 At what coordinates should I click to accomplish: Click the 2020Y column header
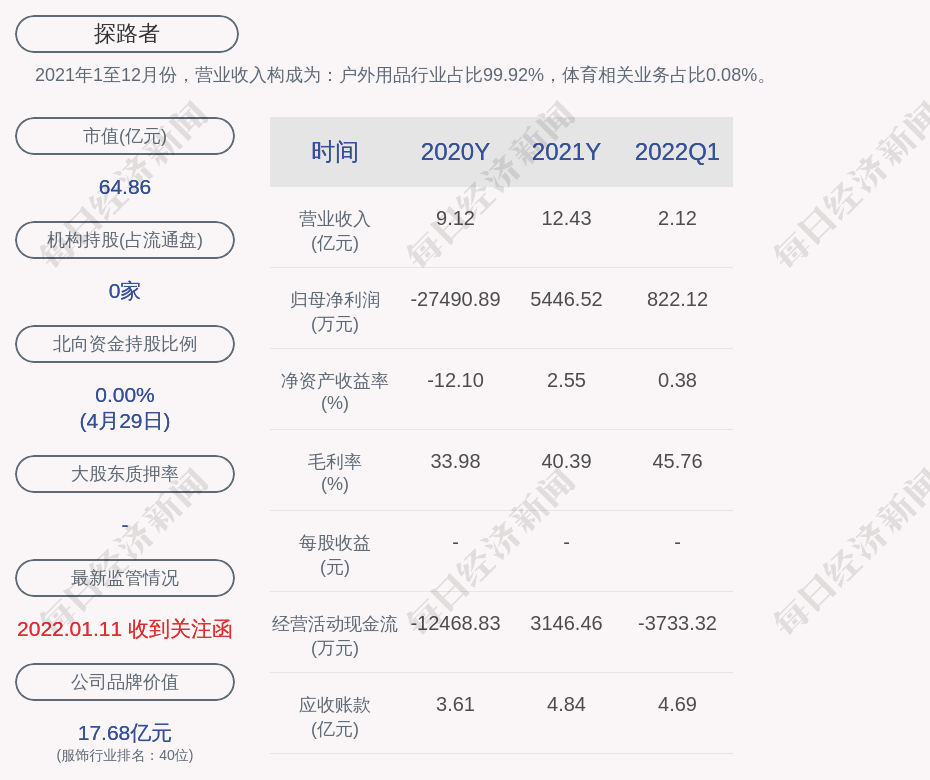coord(455,152)
